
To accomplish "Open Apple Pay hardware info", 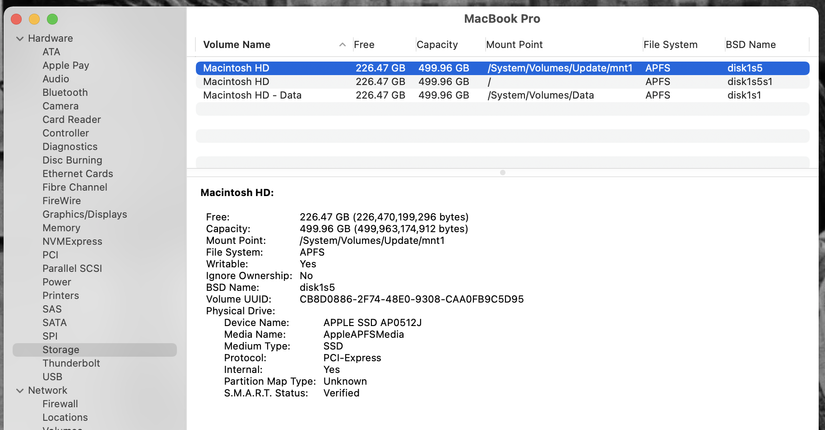I will point(66,65).
